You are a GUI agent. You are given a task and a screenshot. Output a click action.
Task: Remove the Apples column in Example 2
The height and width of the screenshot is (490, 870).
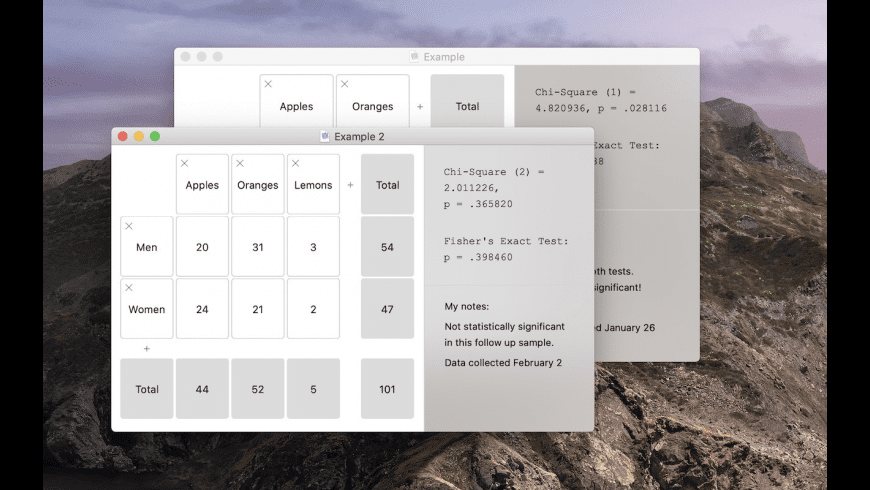coord(184,163)
